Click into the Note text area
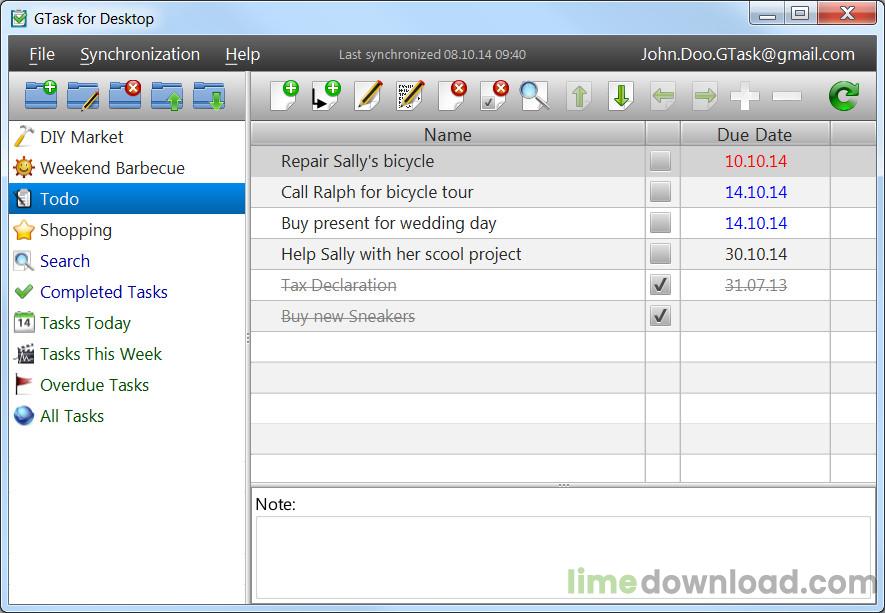 563,557
